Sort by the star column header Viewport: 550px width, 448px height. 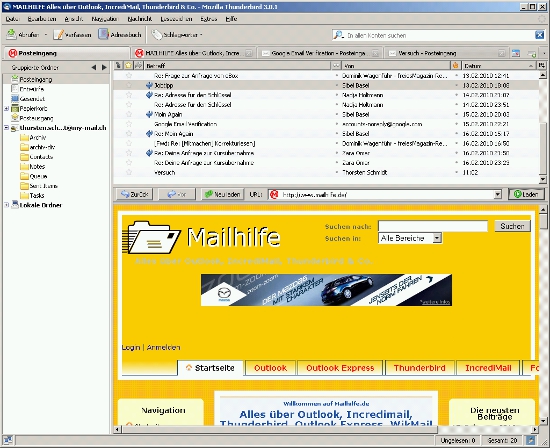(x=128, y=65)
